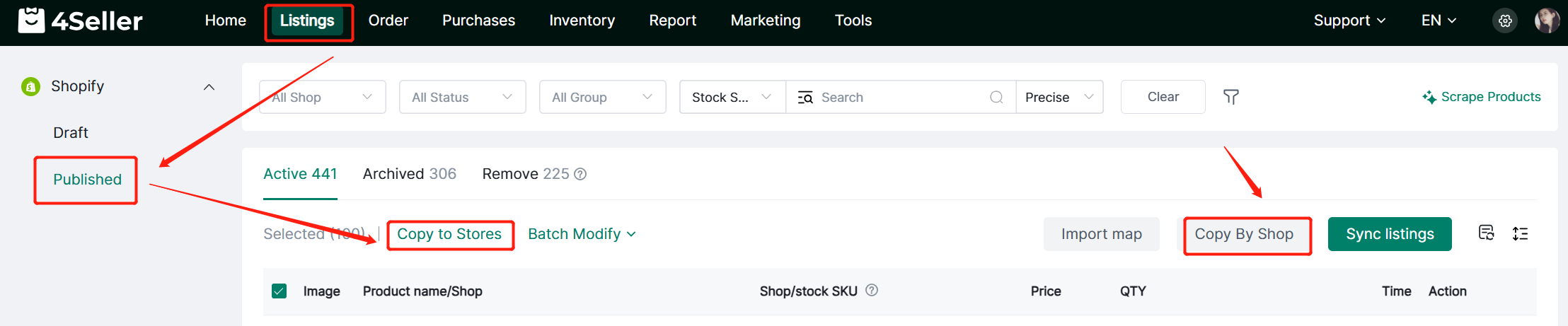The image size is (1568, 326).
Task: Open the settings gear icon
Action: [x=1505, y=21]
